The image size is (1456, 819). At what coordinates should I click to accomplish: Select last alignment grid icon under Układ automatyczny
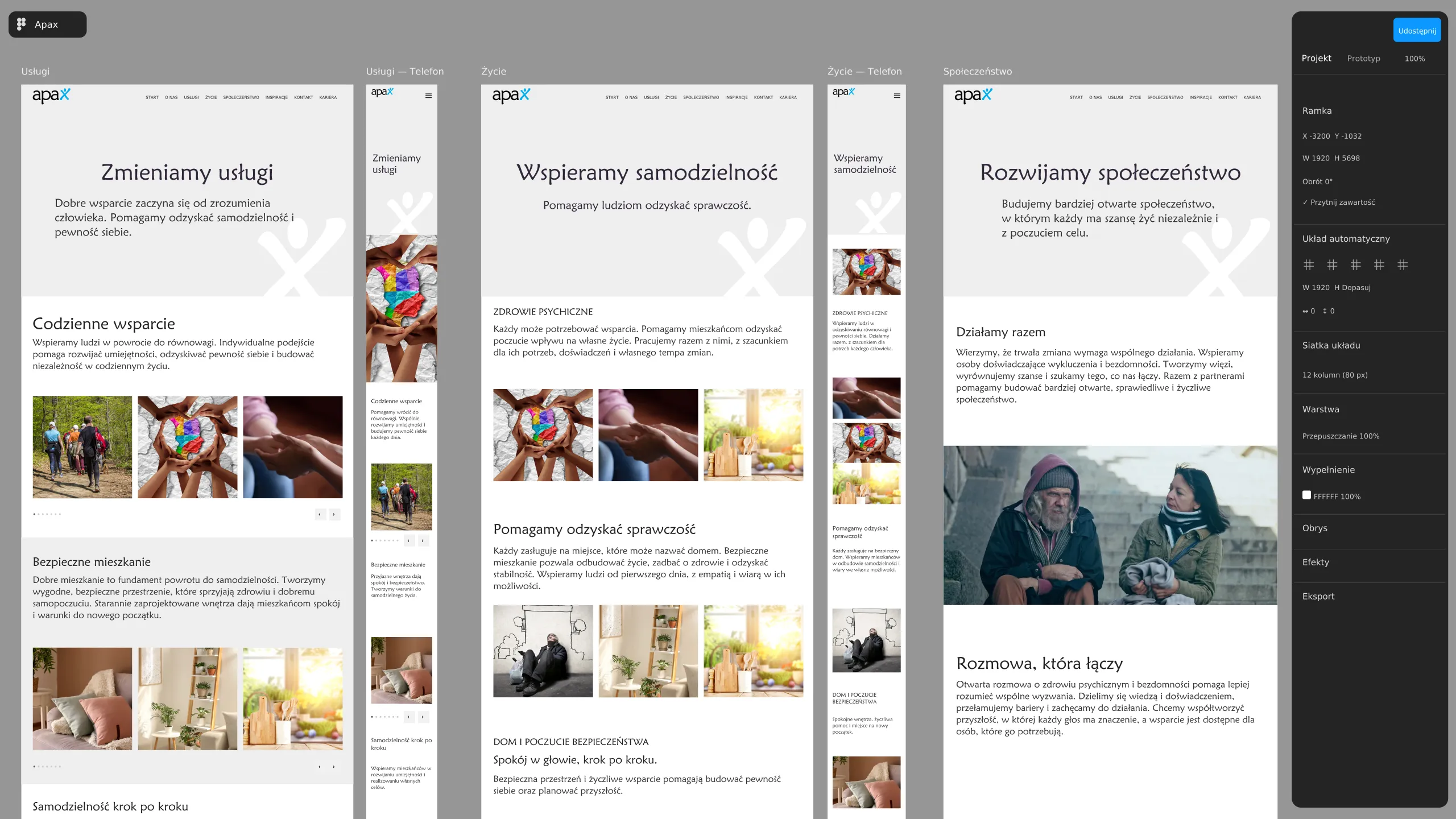pyautogui.click(x=1403, y=264)
